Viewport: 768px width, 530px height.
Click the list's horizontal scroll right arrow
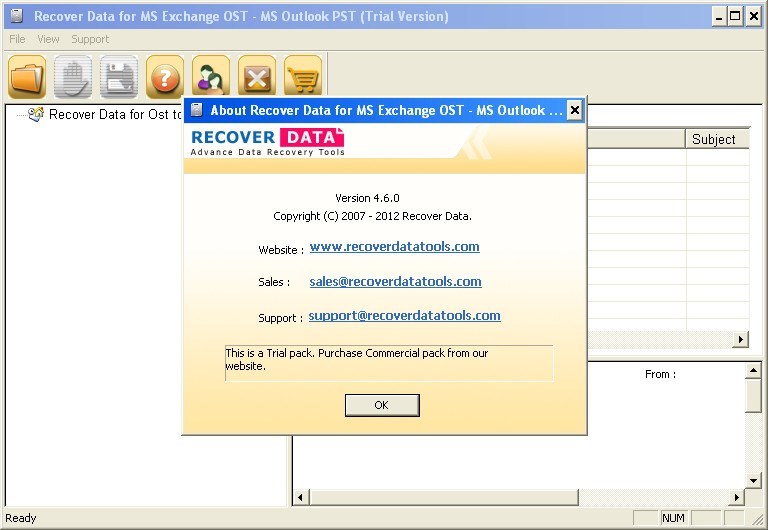coord(741,339)
